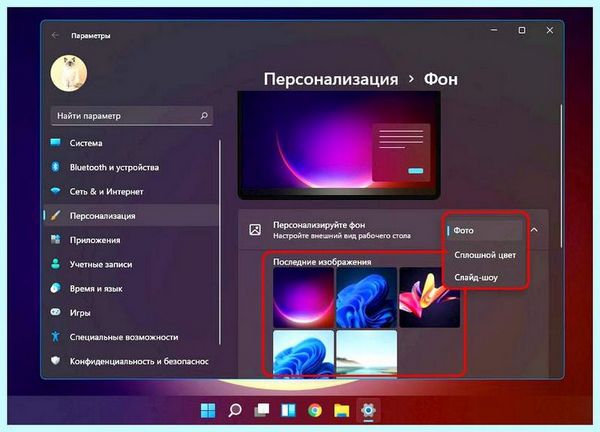Click the Найти параметр search field
The image size is (600, 432).
(132, 116)
